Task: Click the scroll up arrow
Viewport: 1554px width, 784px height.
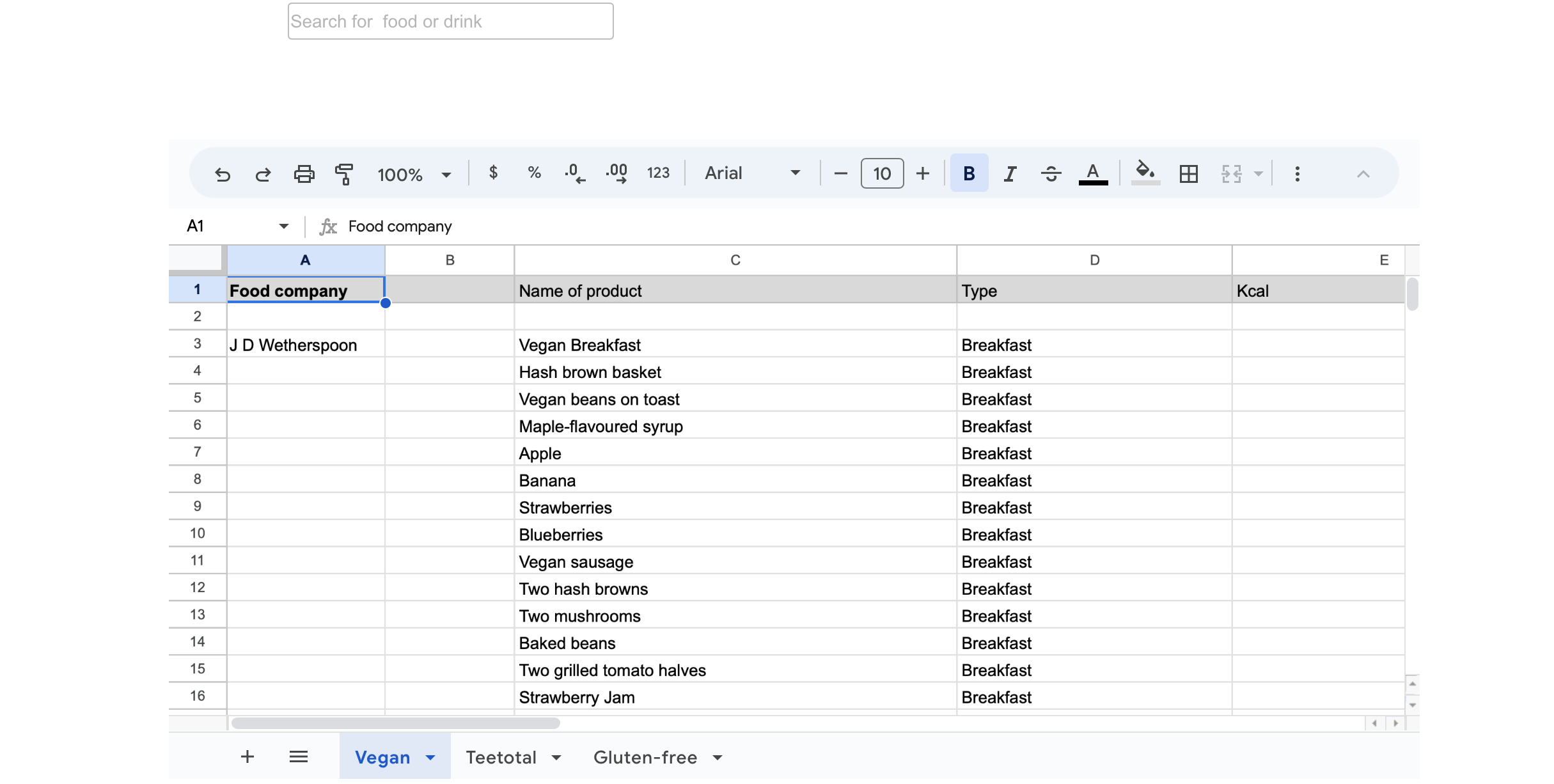Action: click(x=1413, y=684)
